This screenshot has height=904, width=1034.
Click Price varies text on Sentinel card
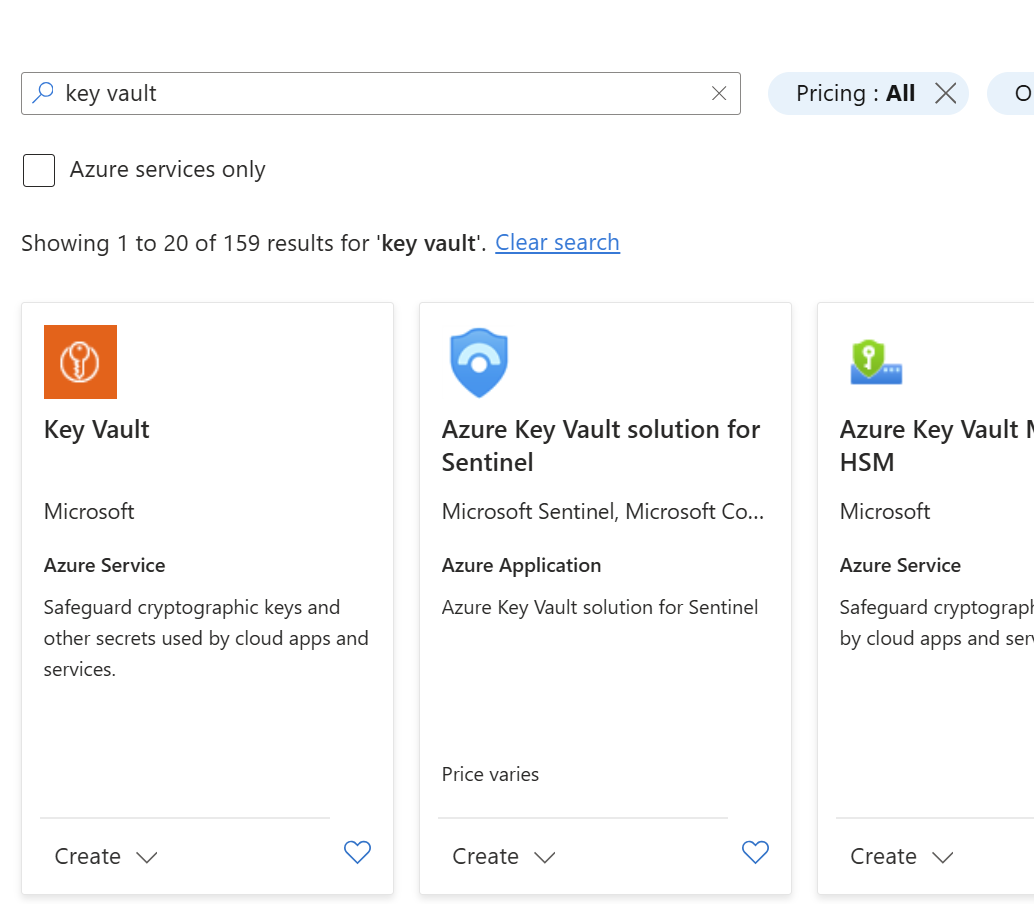(490, 774)
